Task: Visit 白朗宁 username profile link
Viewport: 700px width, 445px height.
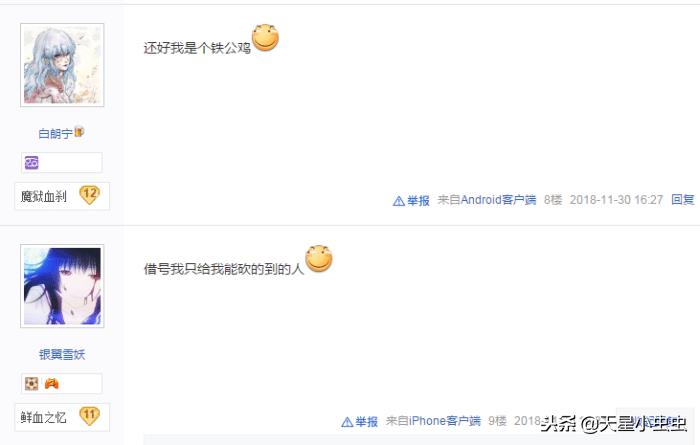Action: (55, 133)
